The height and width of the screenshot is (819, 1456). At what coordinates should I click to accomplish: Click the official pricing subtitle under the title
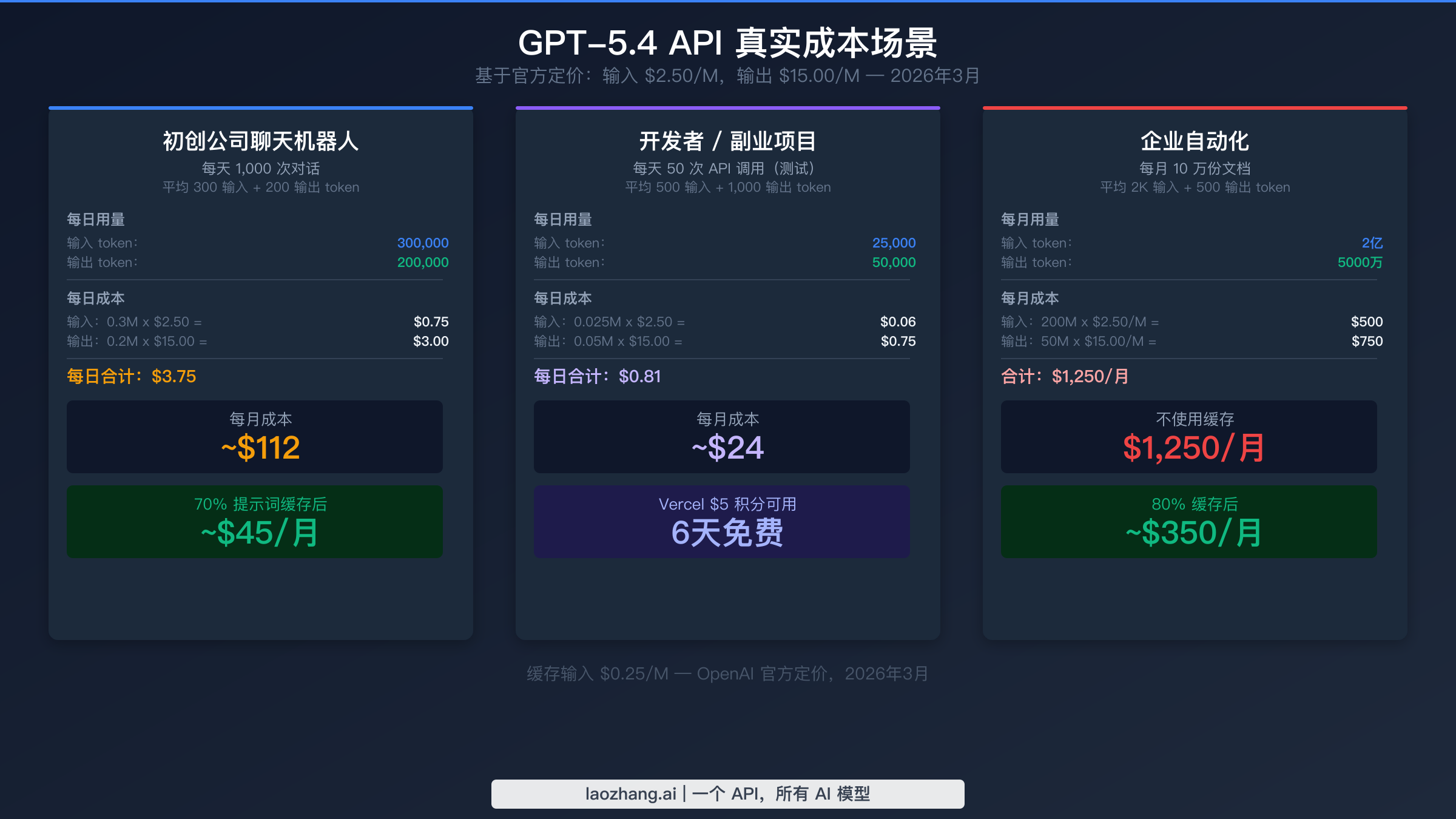tap(727, 76)
